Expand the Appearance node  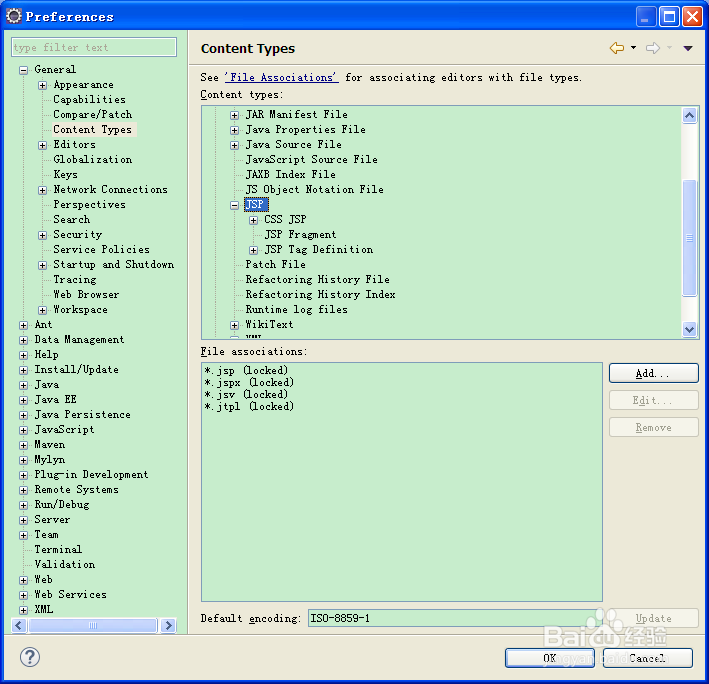[x=43, y=85]
